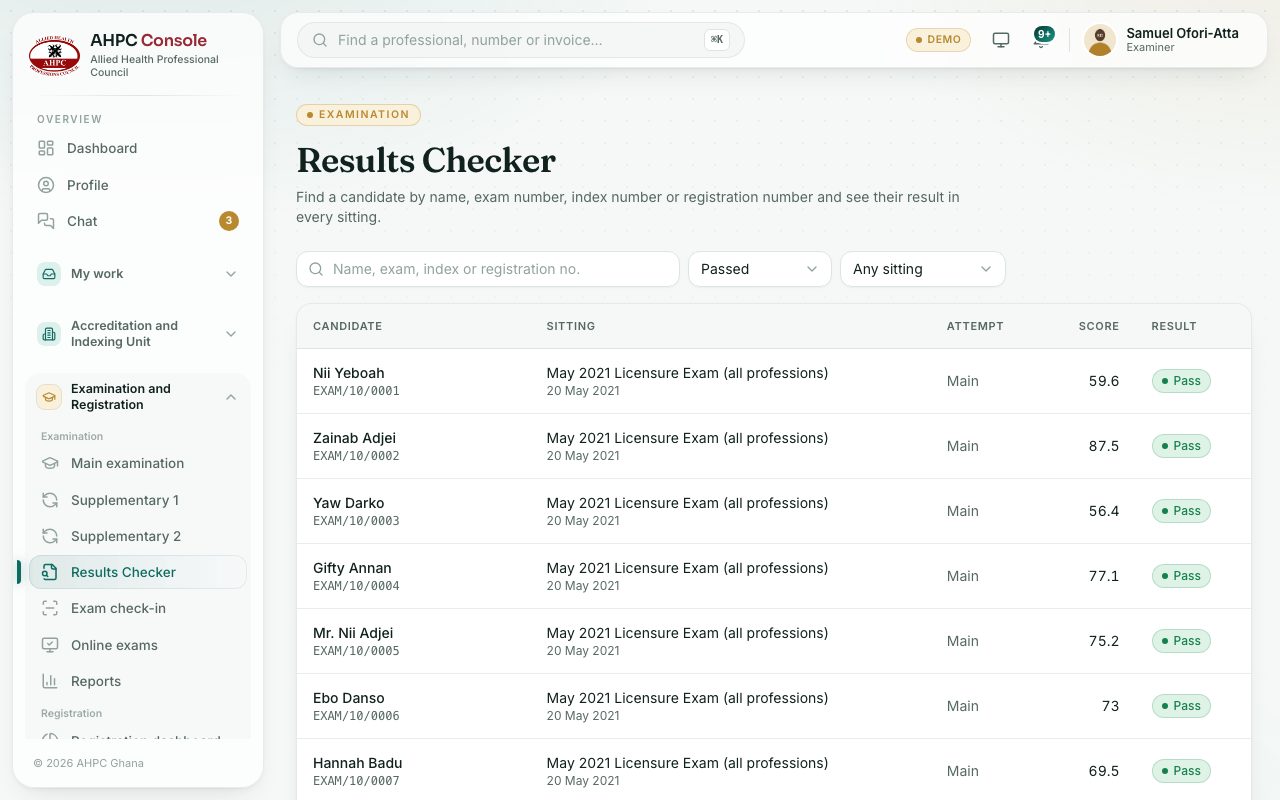1280x800 pixels.
Task: Click the monitor display icon in header
Action: point(1001,40)
